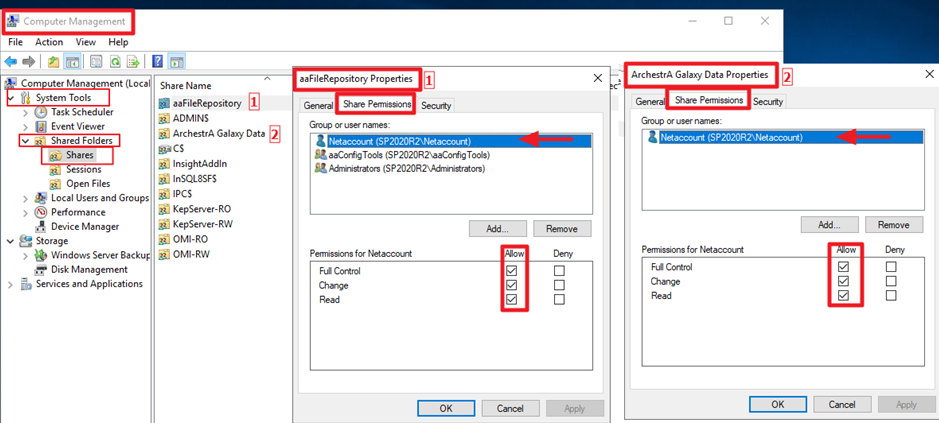Click the Disk Management drive icon
Screen dimensions: 939x423
41,270
